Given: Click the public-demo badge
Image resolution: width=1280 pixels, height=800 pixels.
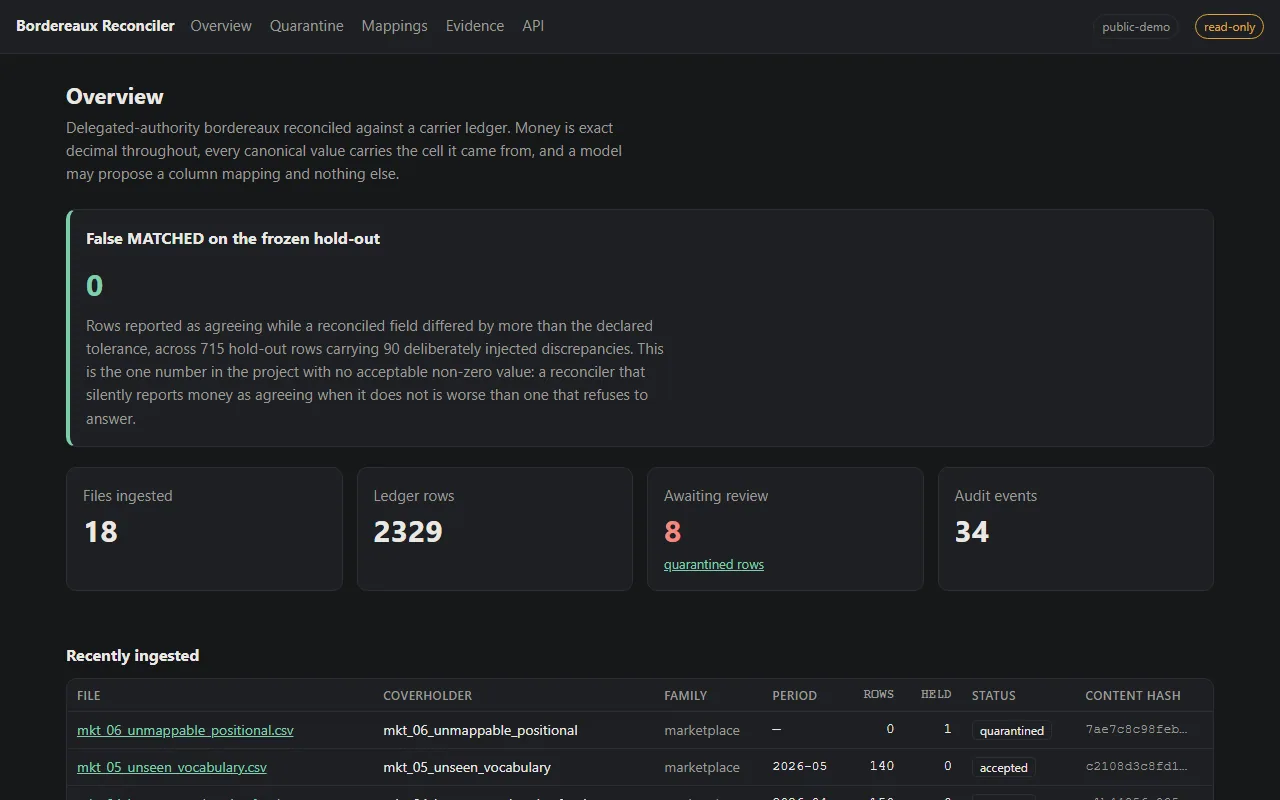Looking at the screenshot, I should coord(1136,27).
